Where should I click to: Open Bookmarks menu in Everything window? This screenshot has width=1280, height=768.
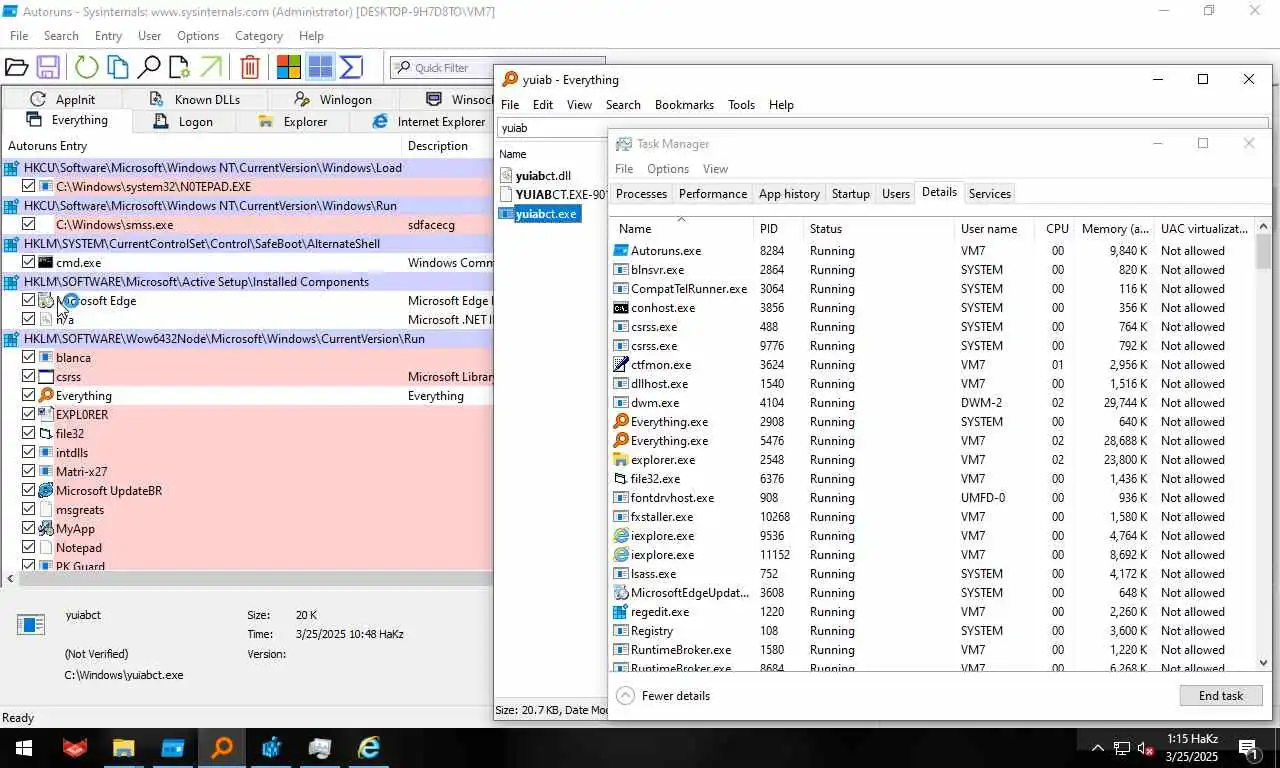684,105
